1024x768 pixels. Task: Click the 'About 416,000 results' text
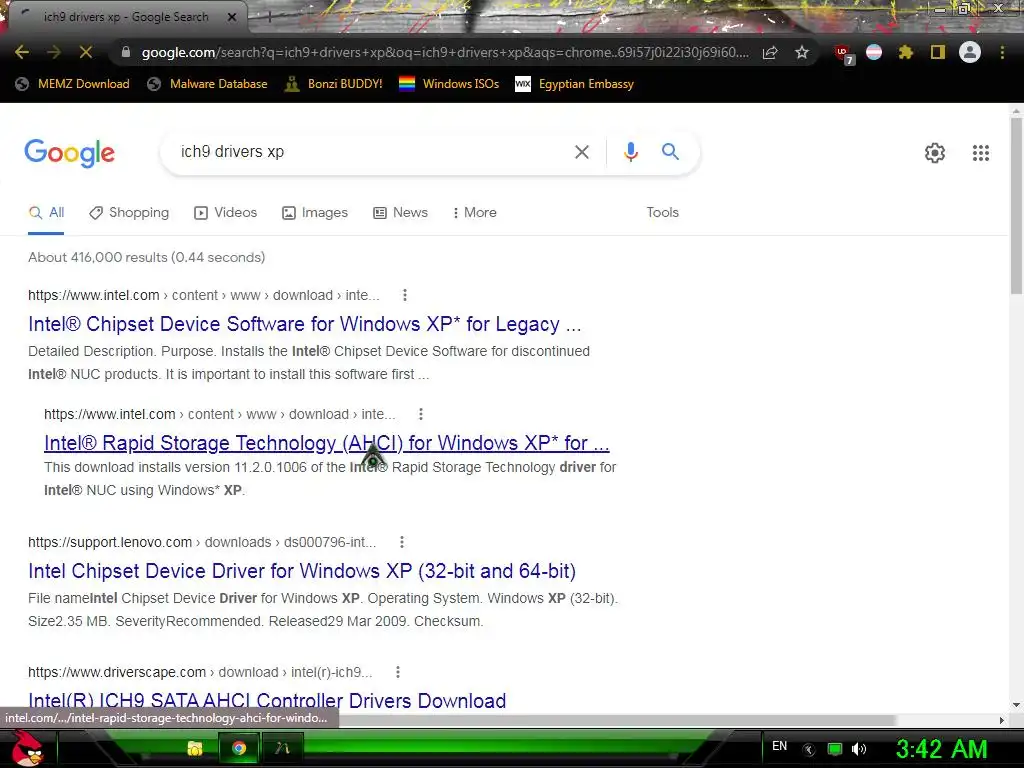coord(146,257)
